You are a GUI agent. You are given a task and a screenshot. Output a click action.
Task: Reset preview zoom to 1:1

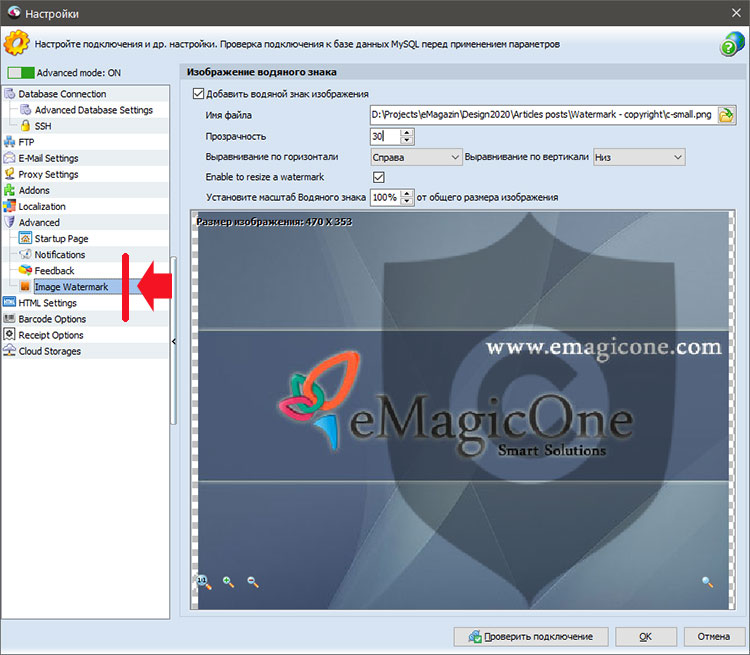[x=204, y=582]
